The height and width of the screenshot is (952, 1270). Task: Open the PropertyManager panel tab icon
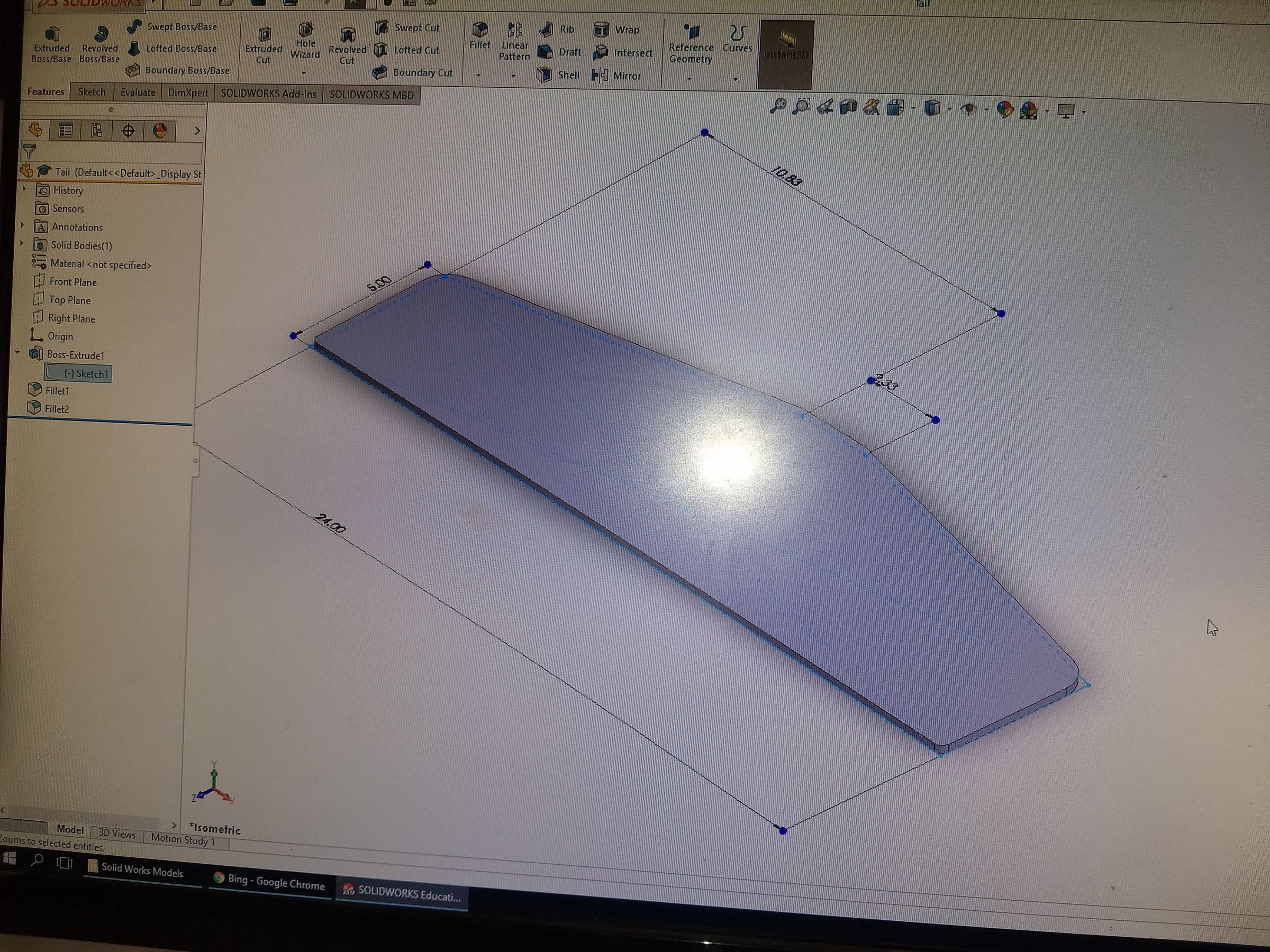(x=66, y=131)
